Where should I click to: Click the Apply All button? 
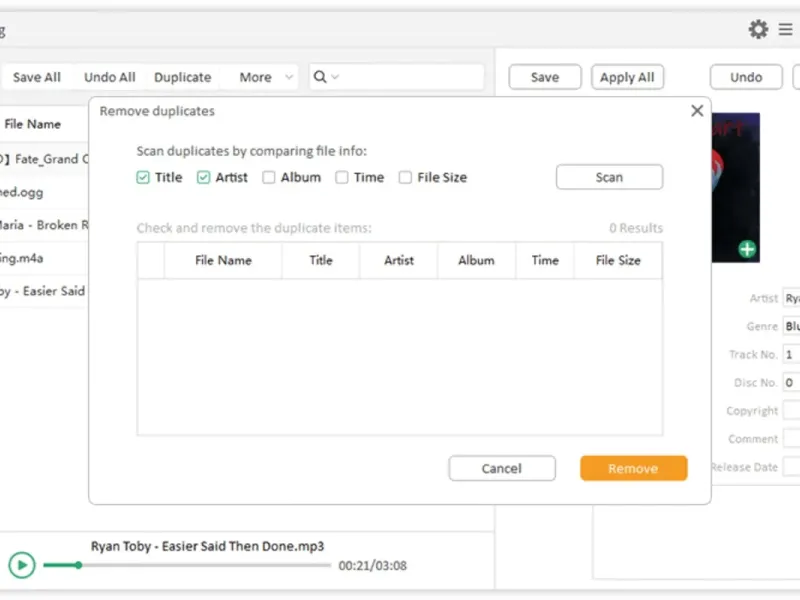point(627,77)
